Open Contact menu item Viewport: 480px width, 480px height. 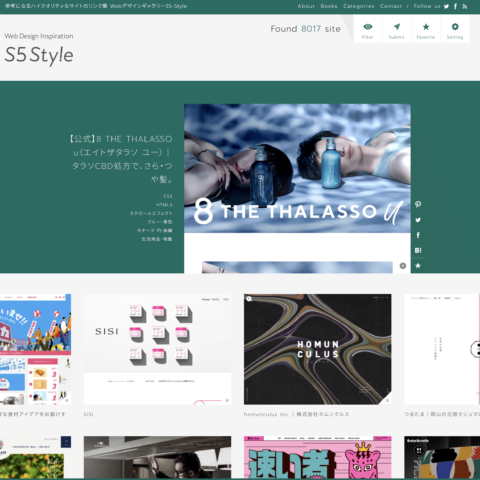[391, 6]
